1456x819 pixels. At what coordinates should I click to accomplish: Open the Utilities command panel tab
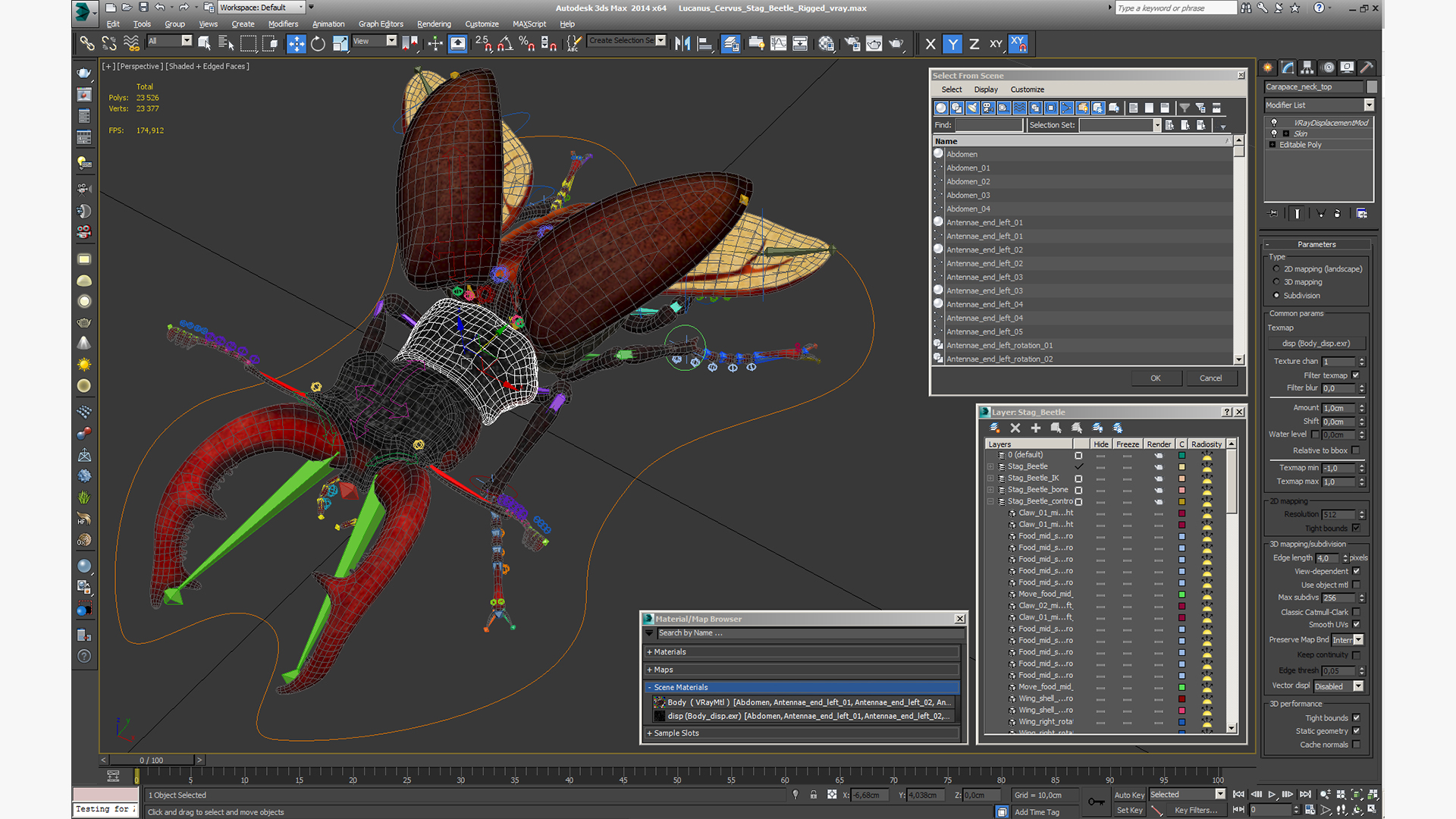(1367, 67)
